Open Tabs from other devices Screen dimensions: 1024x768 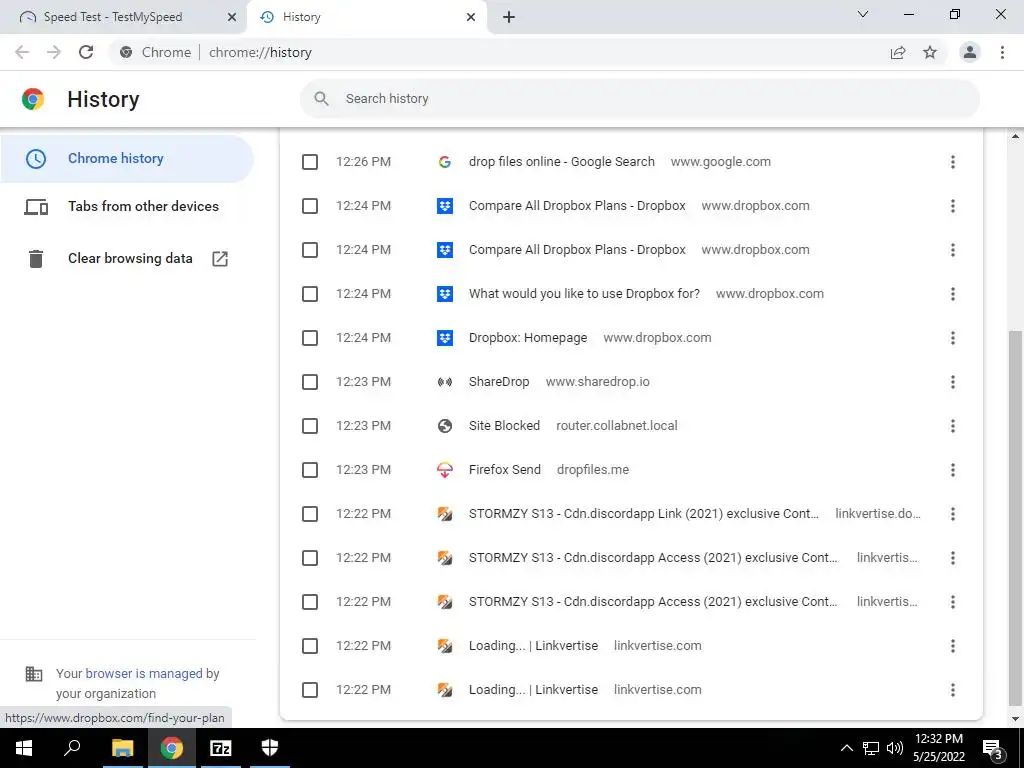point(127,206)
